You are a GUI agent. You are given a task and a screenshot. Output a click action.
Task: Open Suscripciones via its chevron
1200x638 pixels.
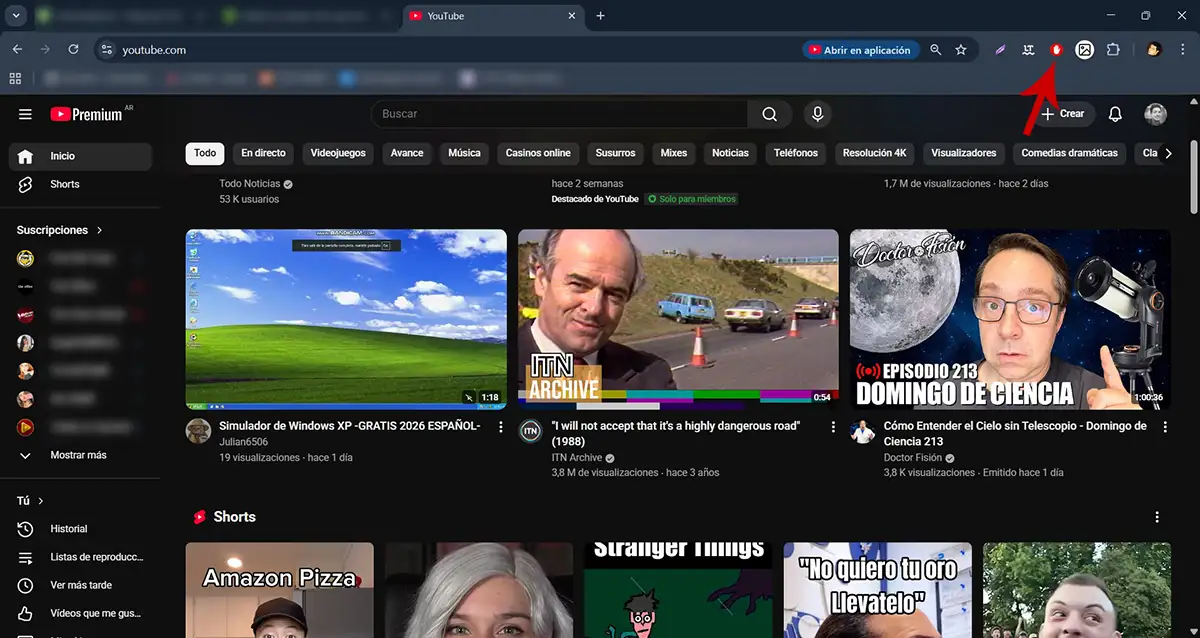point(98,229)
